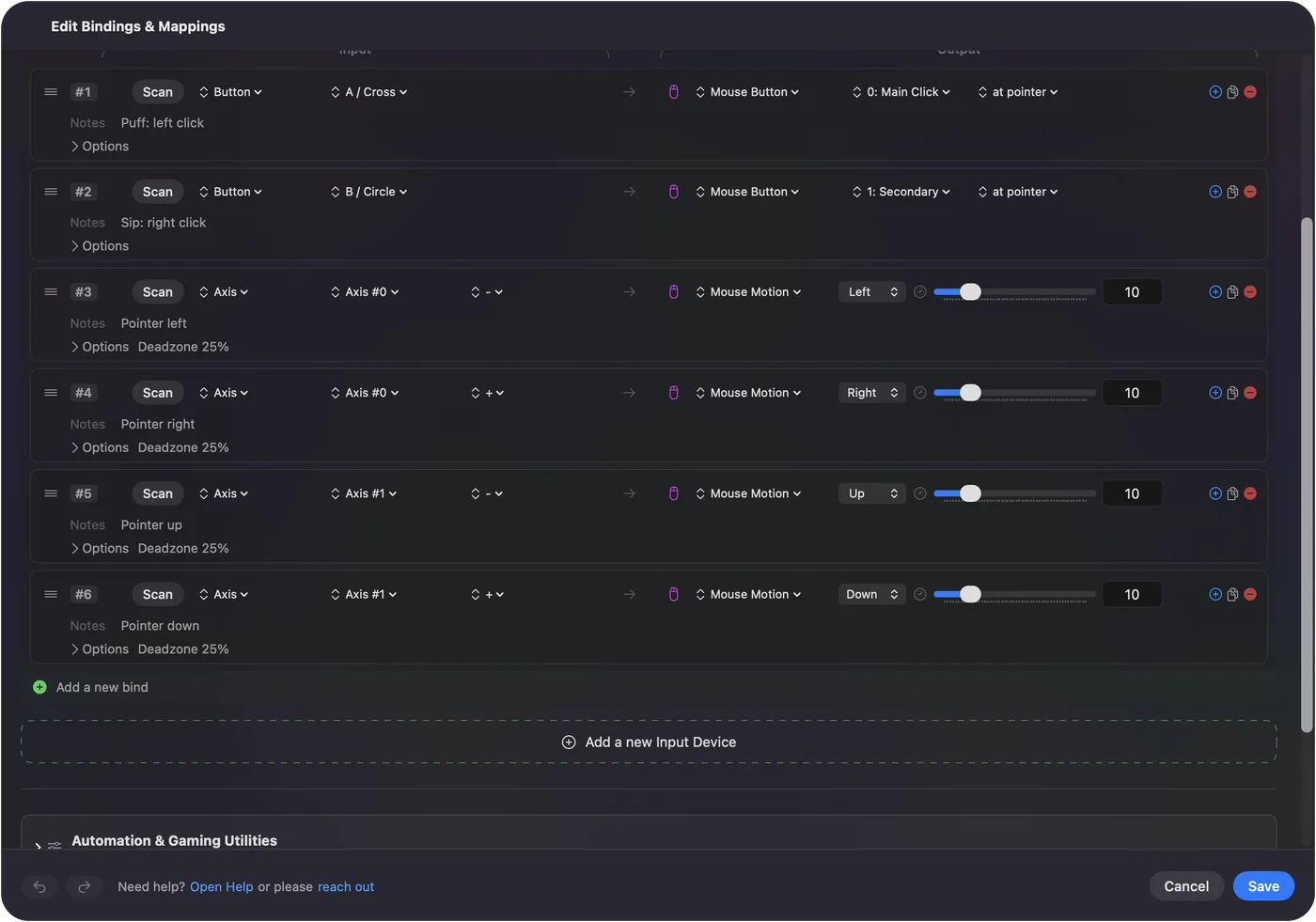This screenshot has width=1316, height=922.
Task: Click the green plus beside Add a new bind
Action: tap(39, 687)
